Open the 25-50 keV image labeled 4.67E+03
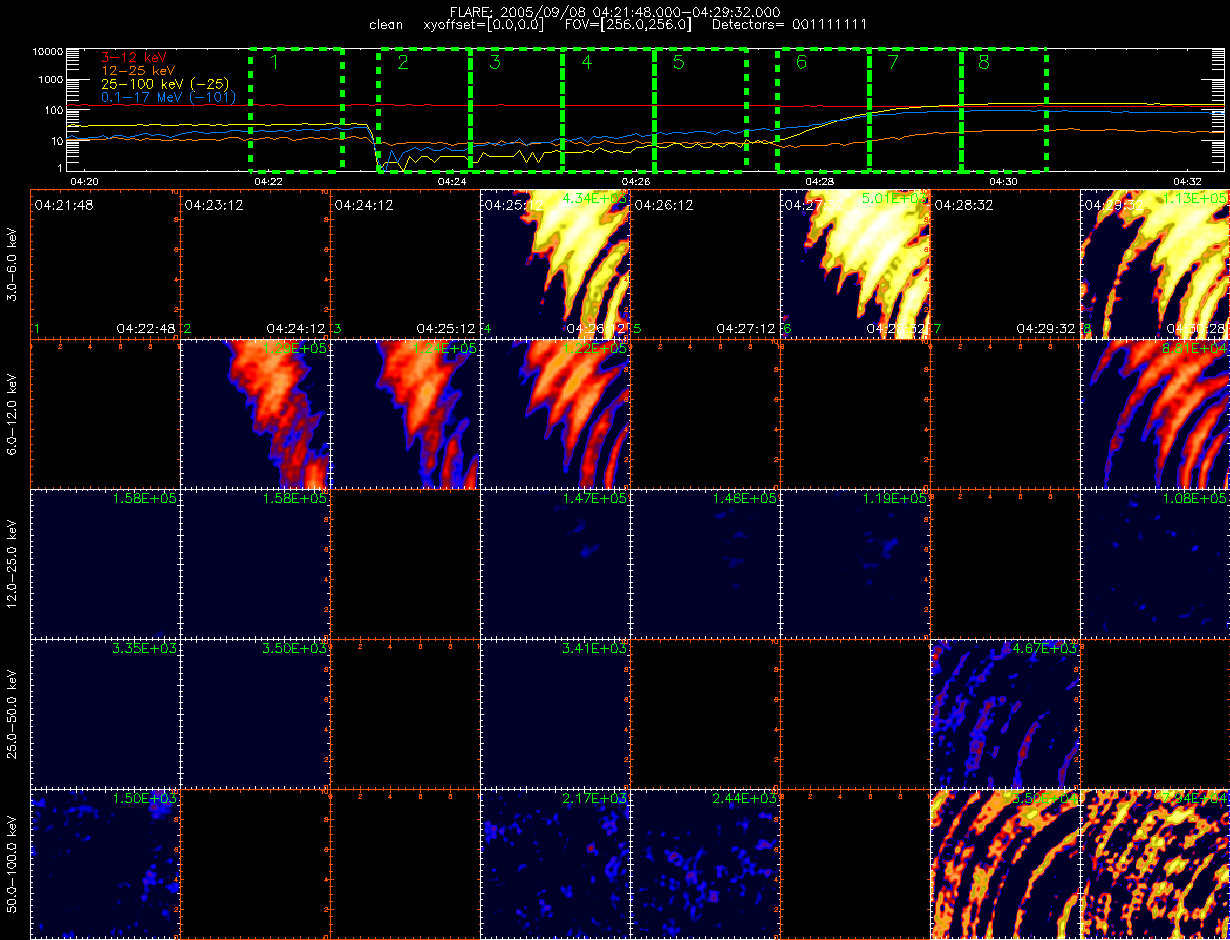 click(1005, 713)
